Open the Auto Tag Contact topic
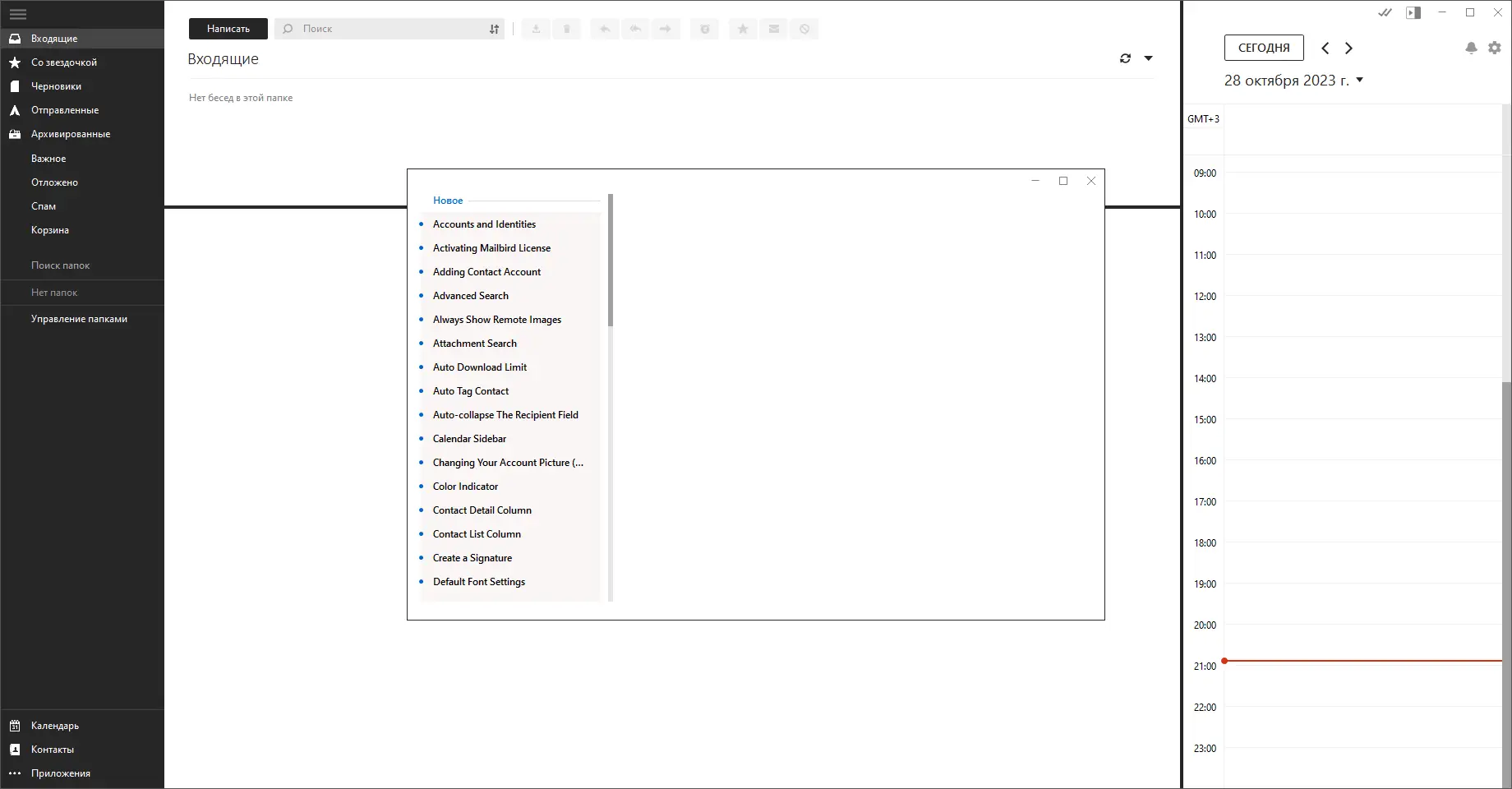This screenshot has width=1512, height=789. 509,391
